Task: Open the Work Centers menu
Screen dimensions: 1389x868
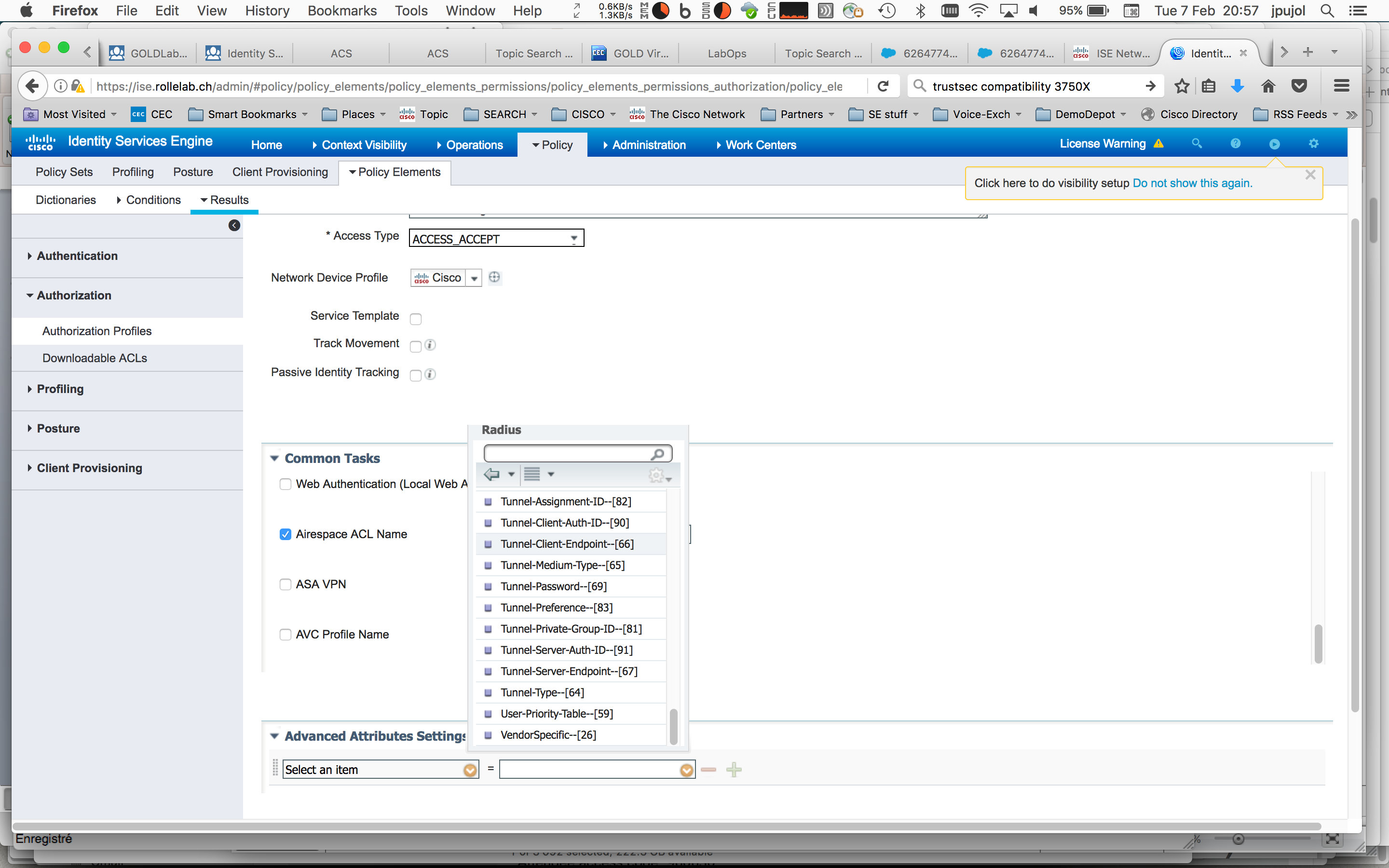Action: tap(756, 145)
